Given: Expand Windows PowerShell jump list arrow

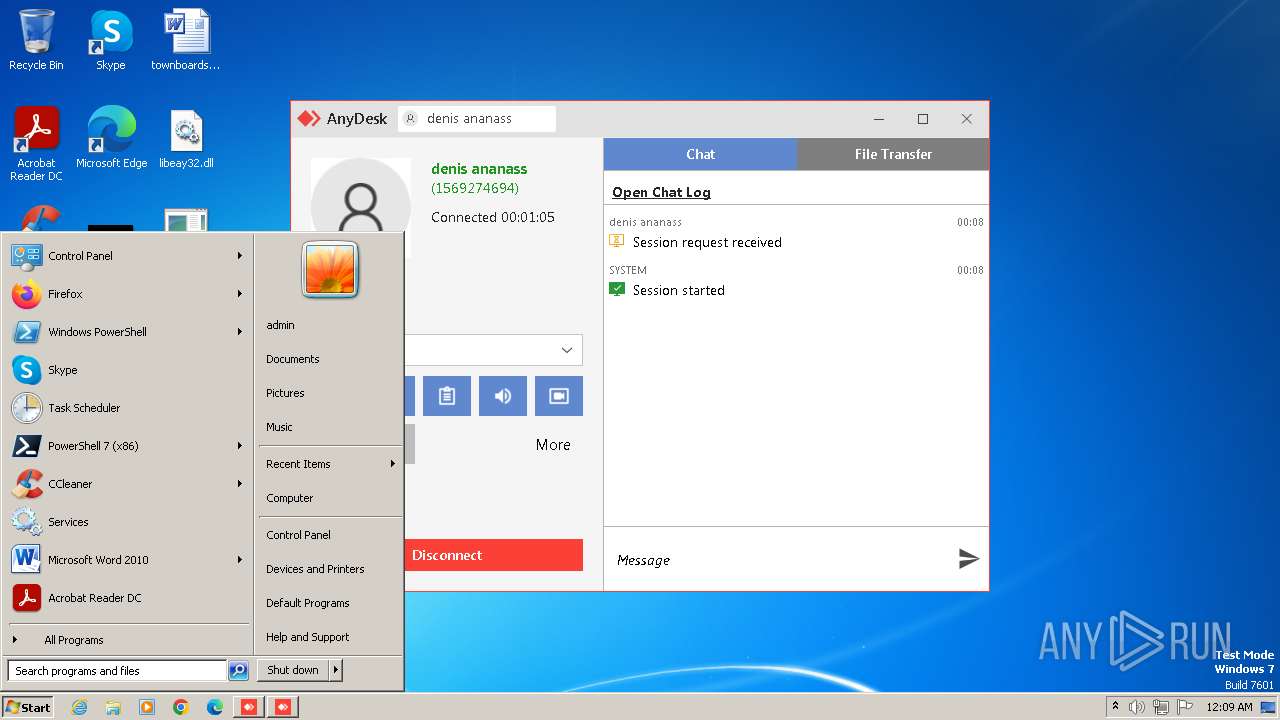Looking at the screenshot, I should pyautogui.click(x=240, y=332).
